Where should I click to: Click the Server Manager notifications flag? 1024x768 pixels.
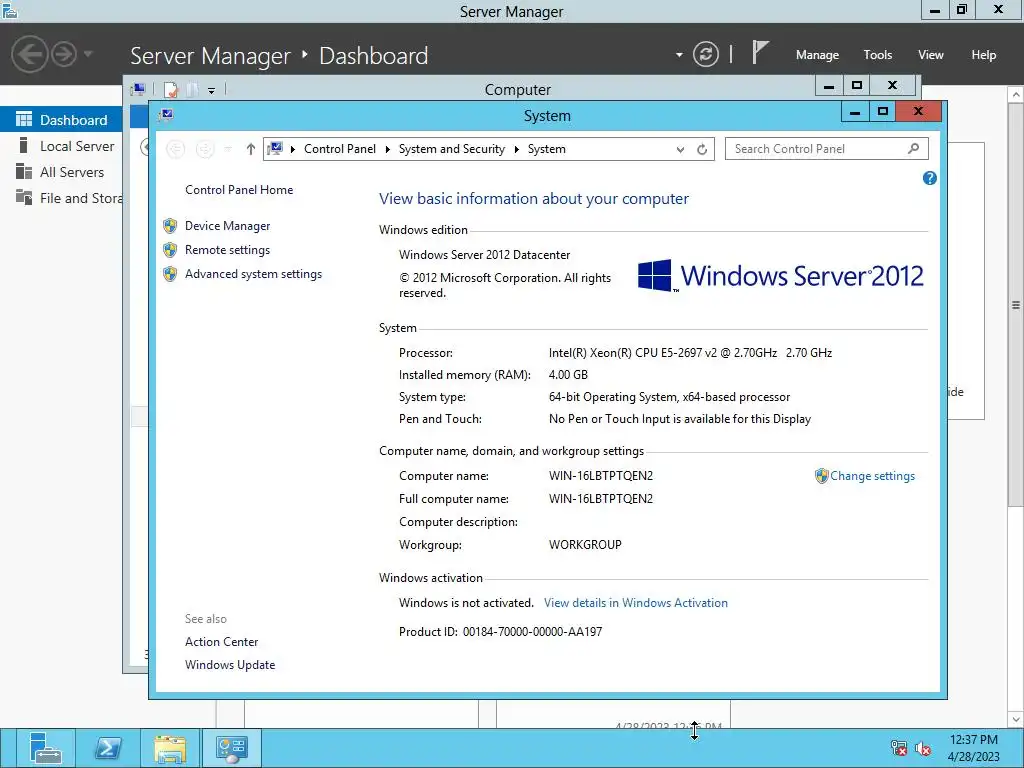[759, 52]
